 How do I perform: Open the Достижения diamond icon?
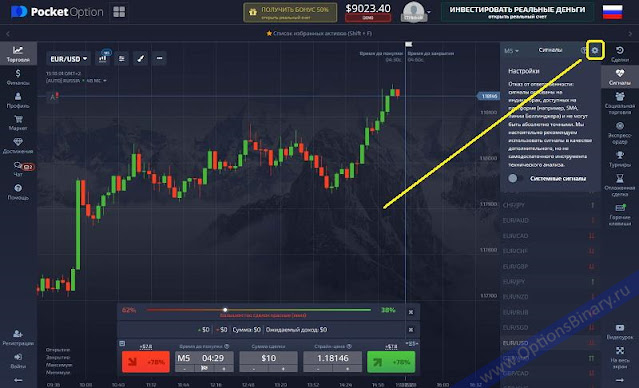(x=18, y=146)
